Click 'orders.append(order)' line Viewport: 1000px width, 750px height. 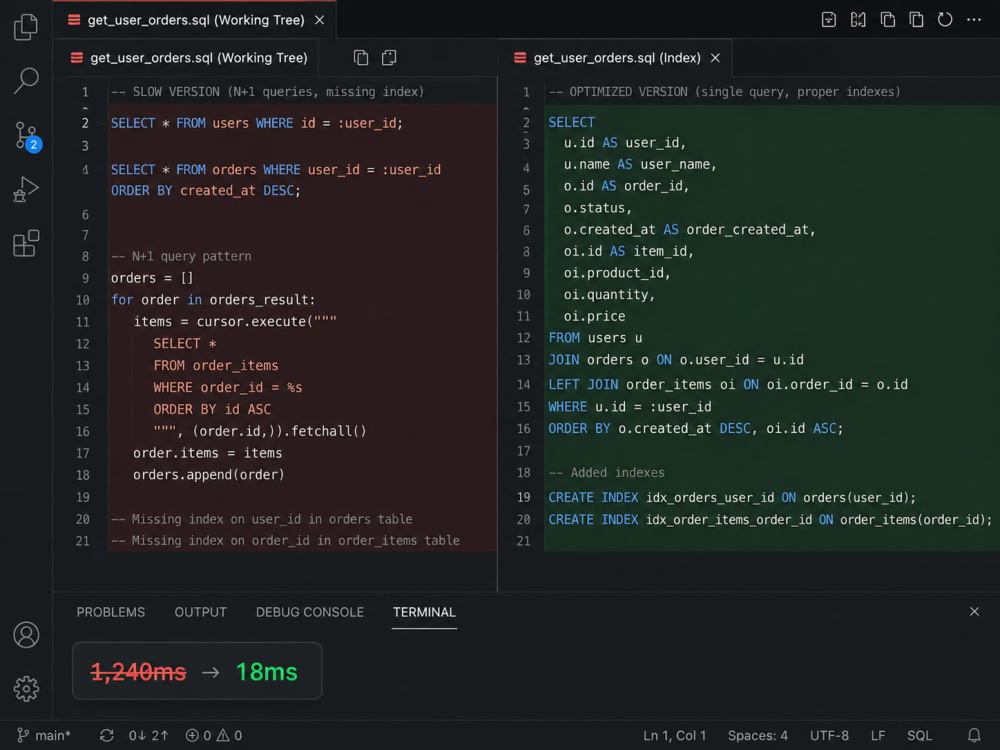[x=209, y=474]
